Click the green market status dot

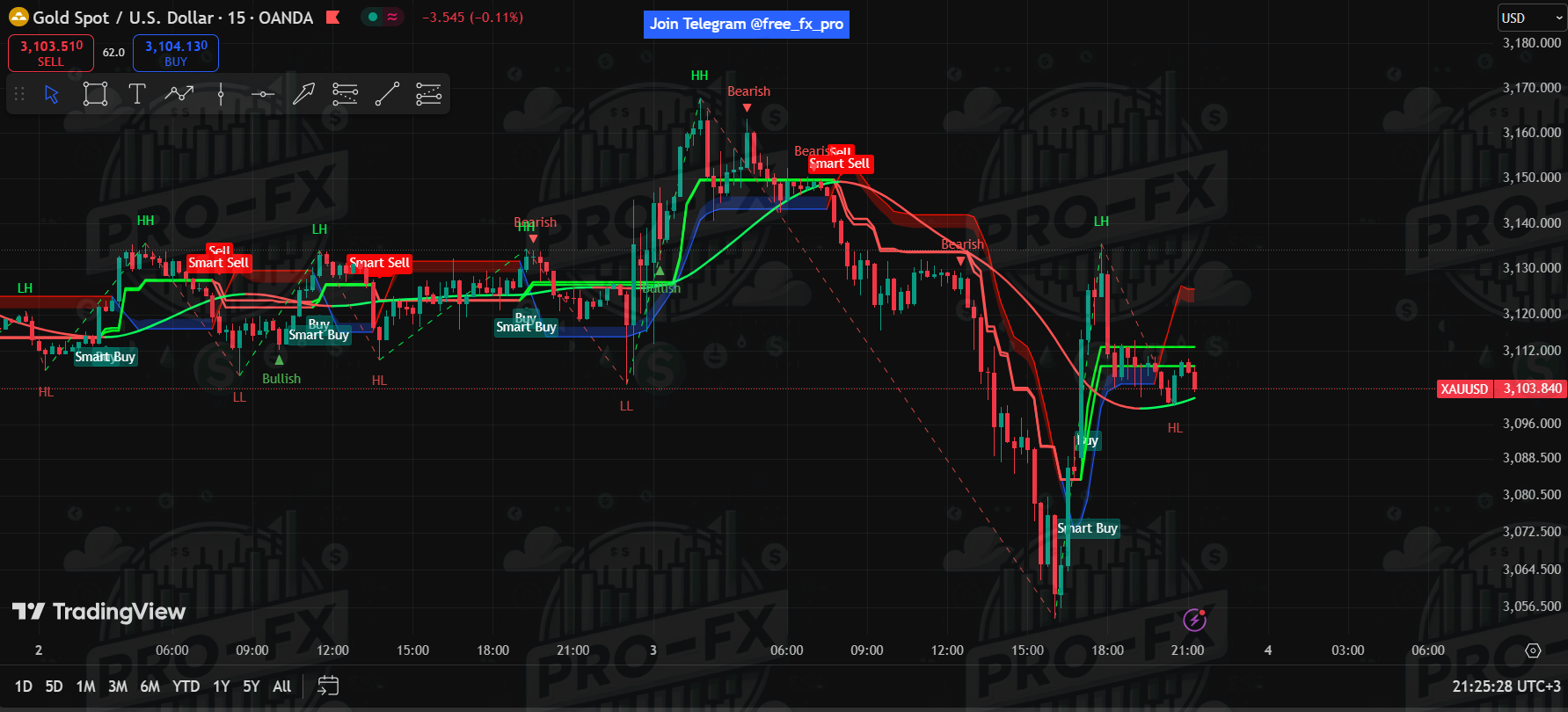(x=373, y=17)
